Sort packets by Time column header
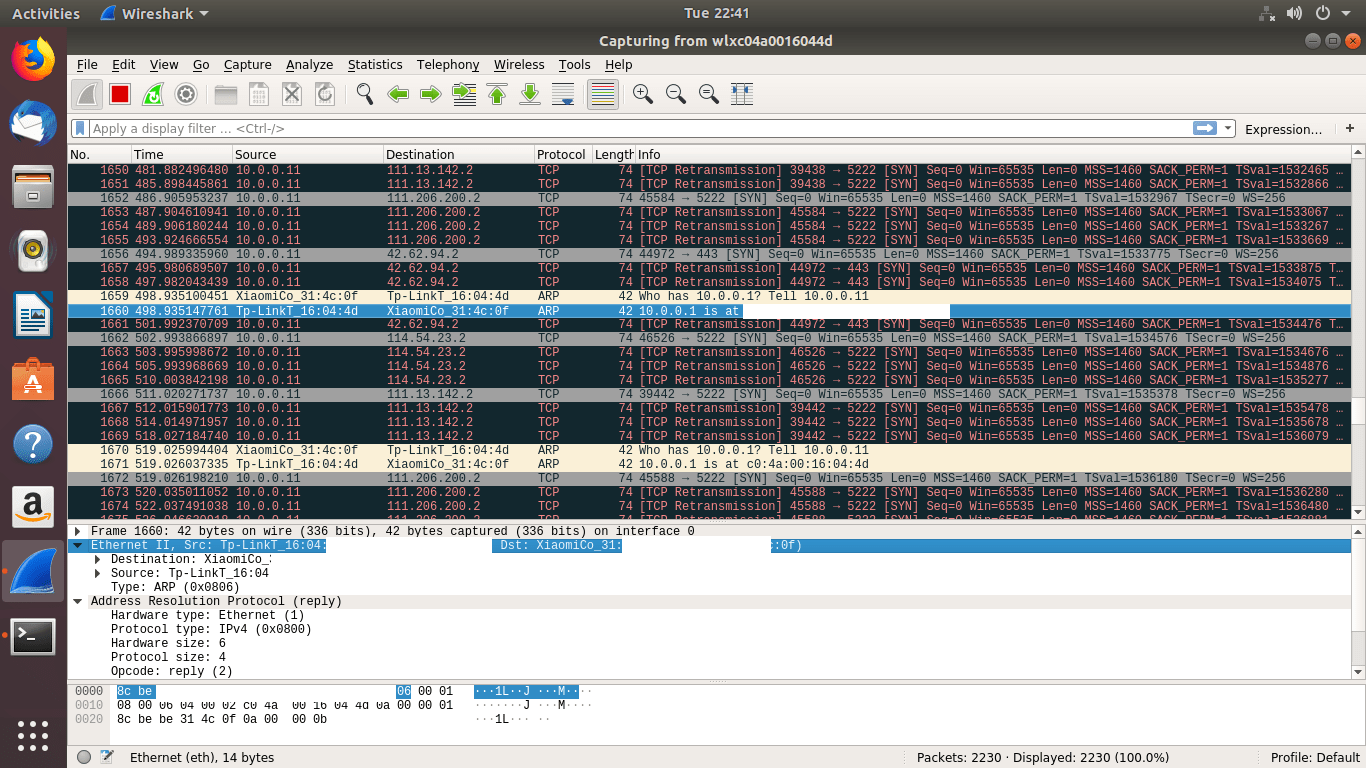The image size is (1366, 768). coord(181,154)
